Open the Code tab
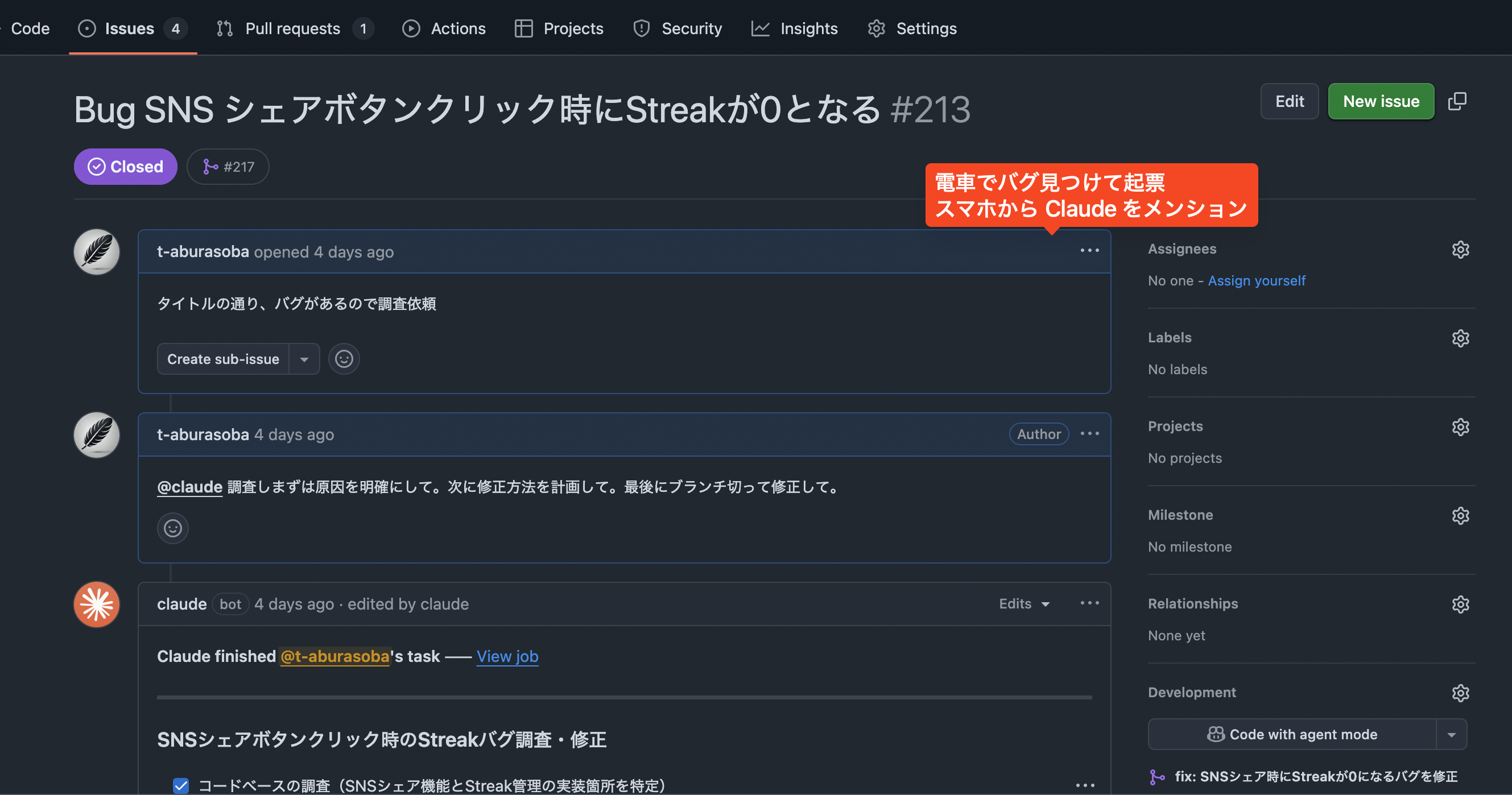Screen dimensions: 1512x795 tap(30, 28)
